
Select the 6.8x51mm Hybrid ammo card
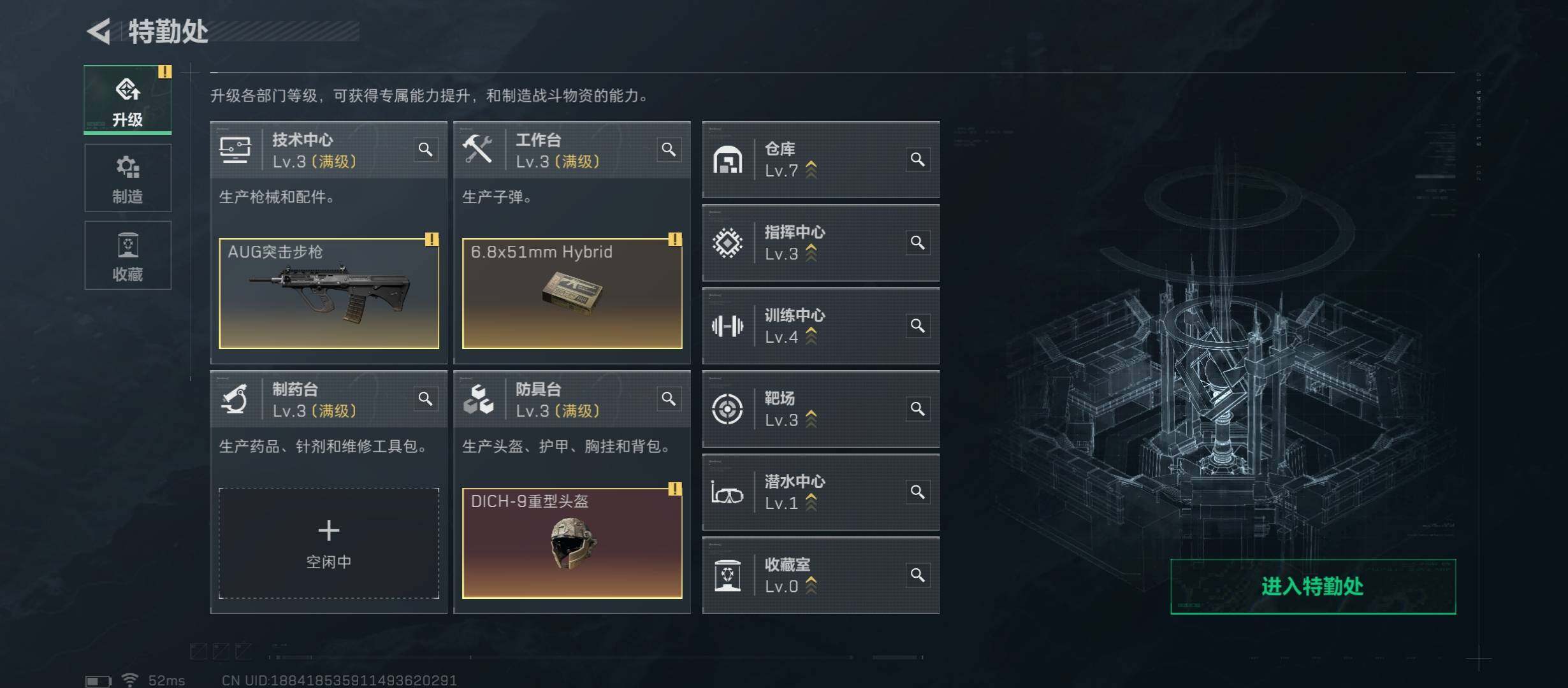(x=572, y=294)
